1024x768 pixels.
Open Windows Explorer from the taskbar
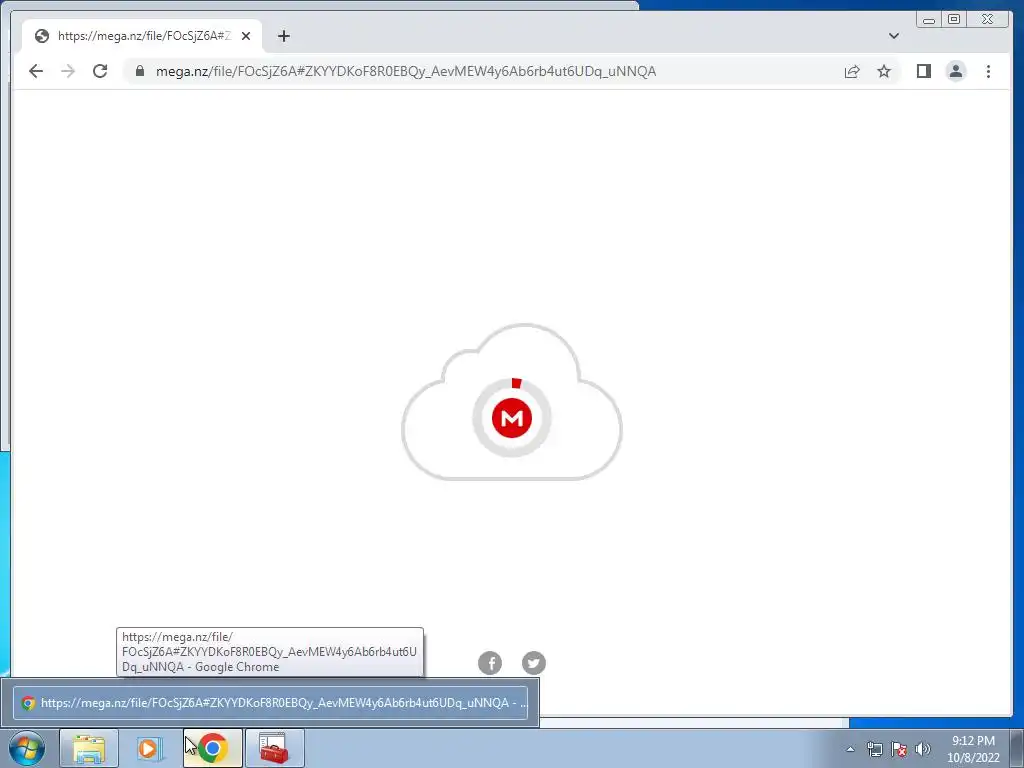tap(89, 748)
